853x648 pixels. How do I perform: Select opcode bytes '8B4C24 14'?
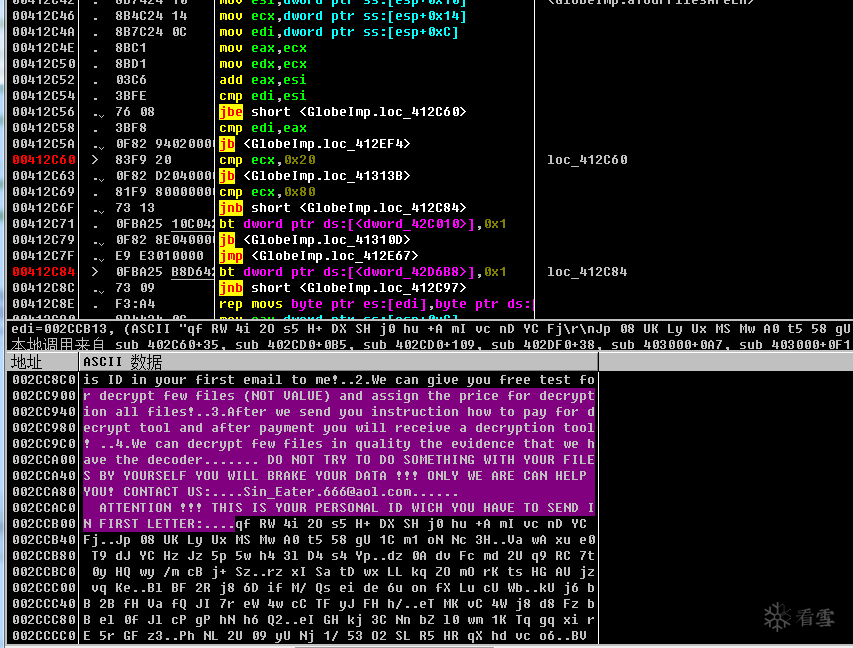[x=151, y=16]
